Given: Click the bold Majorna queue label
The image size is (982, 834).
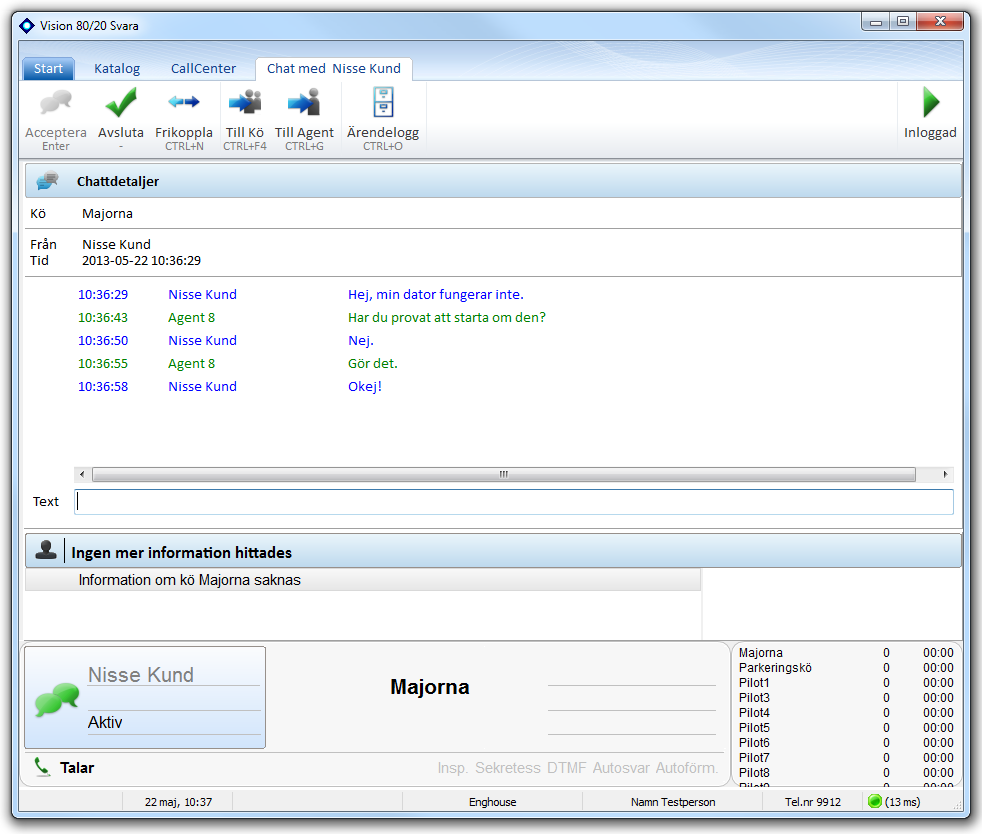Looking at the screenshot, I should (x=430, y=687).
